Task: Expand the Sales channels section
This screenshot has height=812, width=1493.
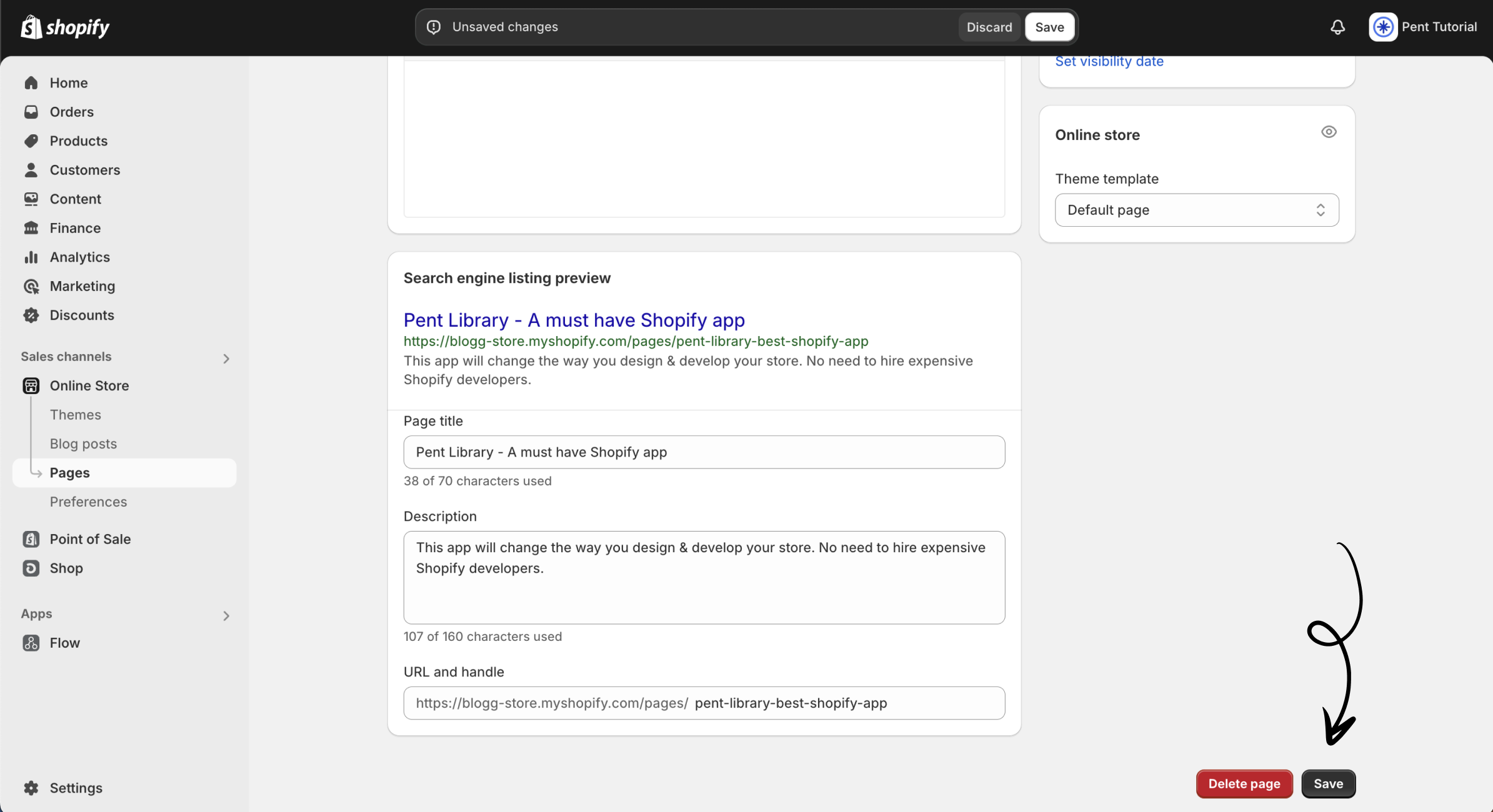Action: pyautogui.click(x=226, y=358)
